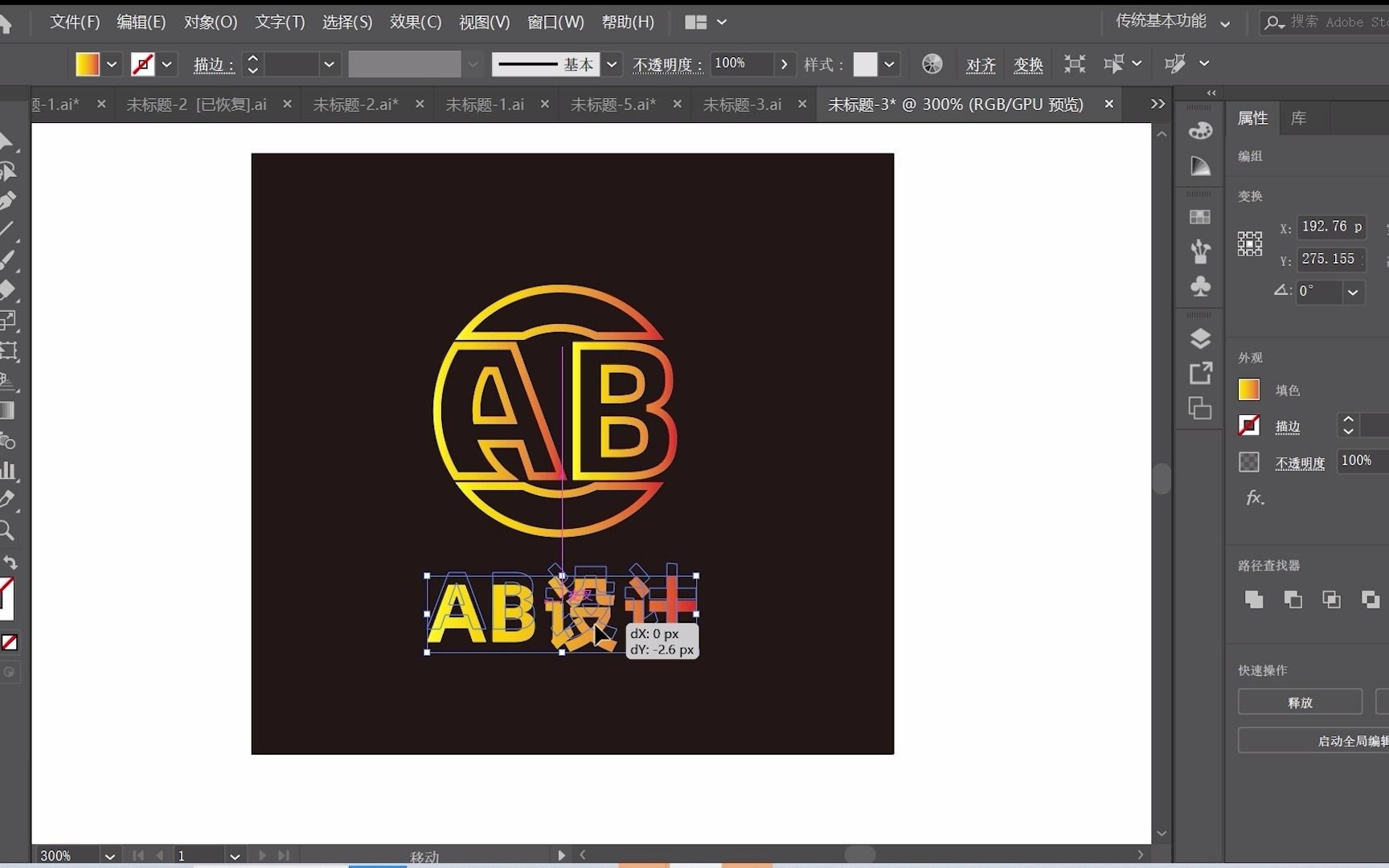Open the Swatches panel icon
The image size is (1389, 868).
coord(1200,217)
